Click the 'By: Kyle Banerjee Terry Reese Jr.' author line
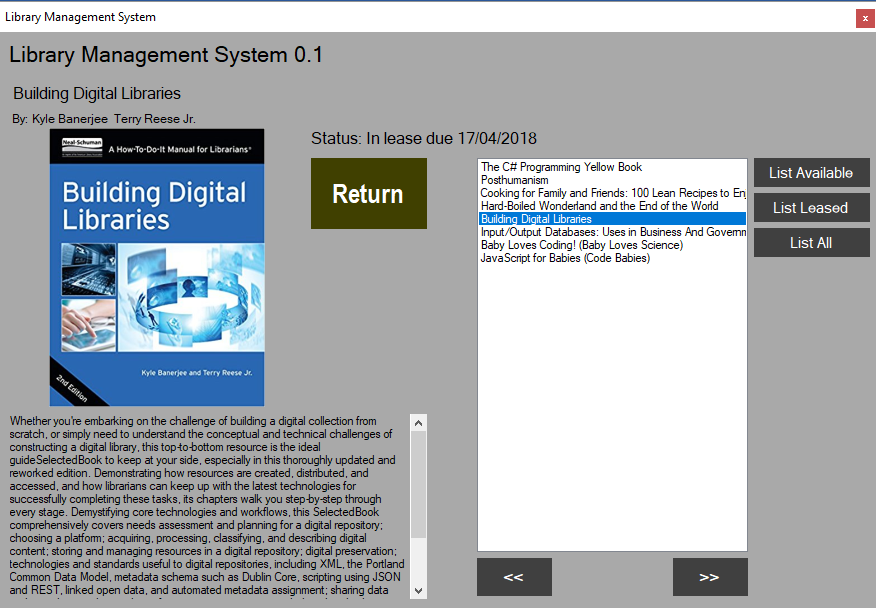Image resolution: width=876 pixels, height=608 pixels. click(x=104, y=119)
